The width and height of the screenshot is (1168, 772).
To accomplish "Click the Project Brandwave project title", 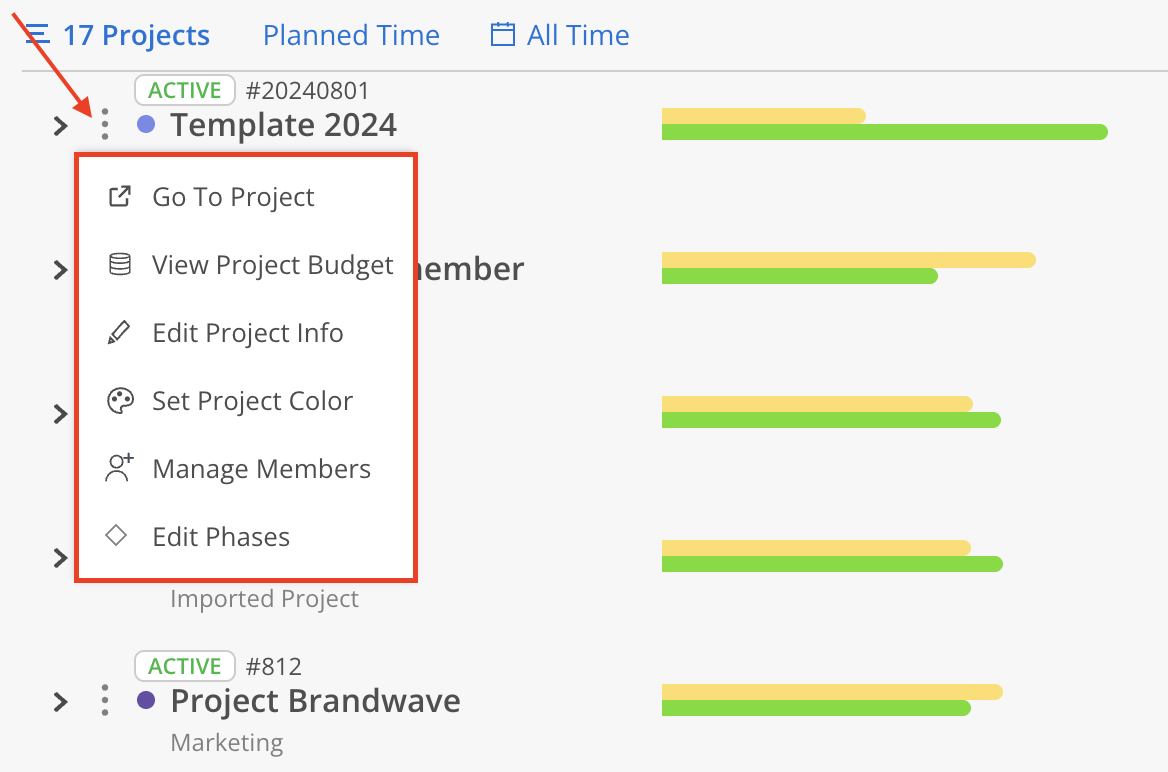I will 315,700.
